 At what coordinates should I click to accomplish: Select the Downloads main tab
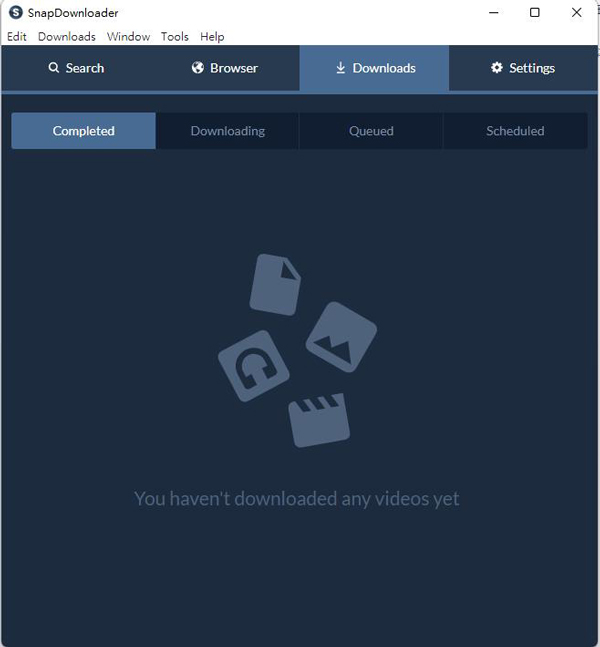(x=374, y=68)
